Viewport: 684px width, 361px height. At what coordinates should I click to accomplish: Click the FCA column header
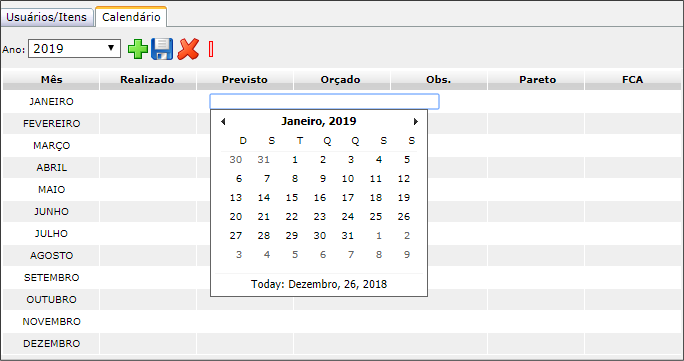(633, 80)
